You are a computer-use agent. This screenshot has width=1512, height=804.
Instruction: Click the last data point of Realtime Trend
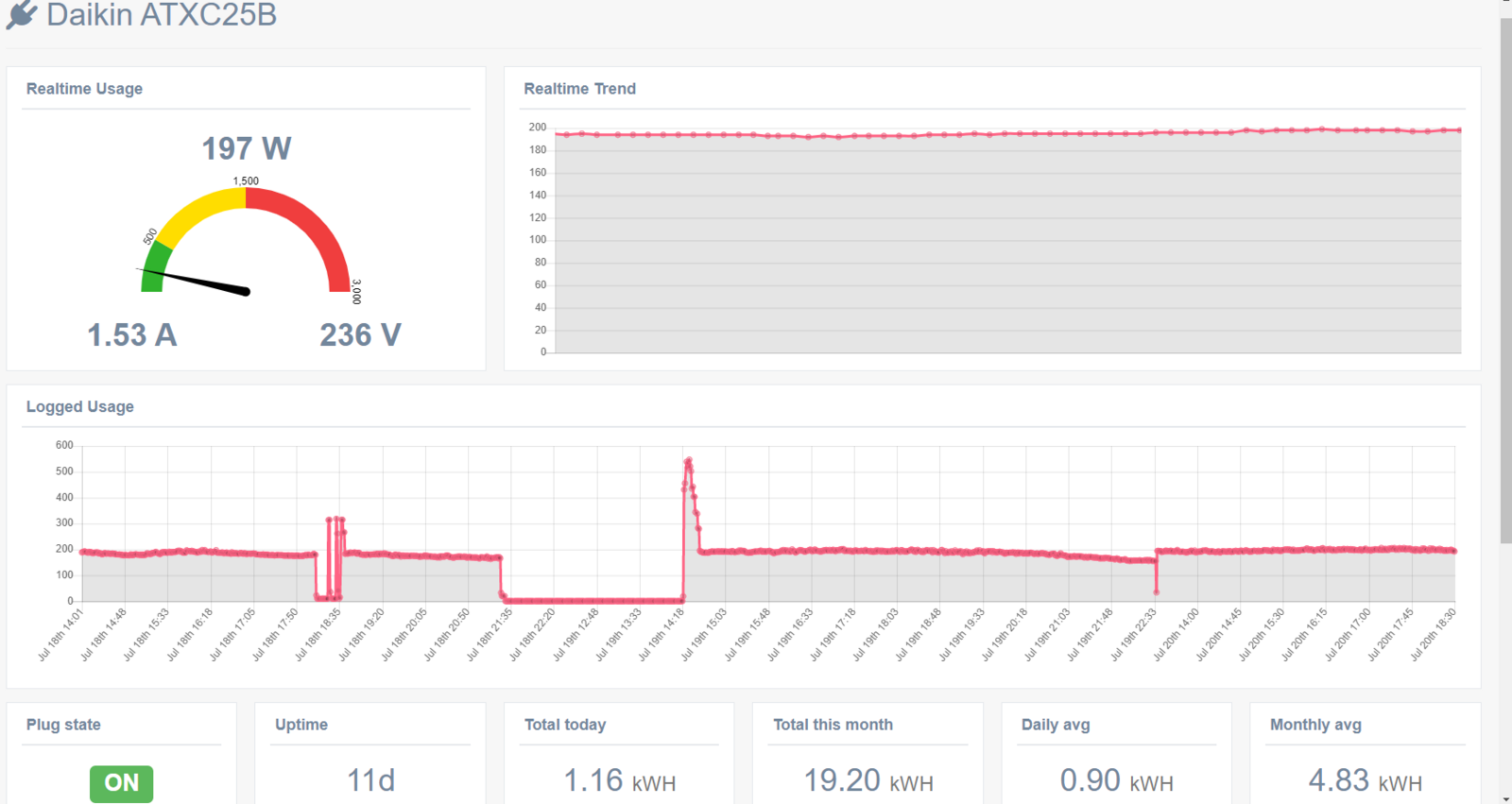[x=1460, y=130]
